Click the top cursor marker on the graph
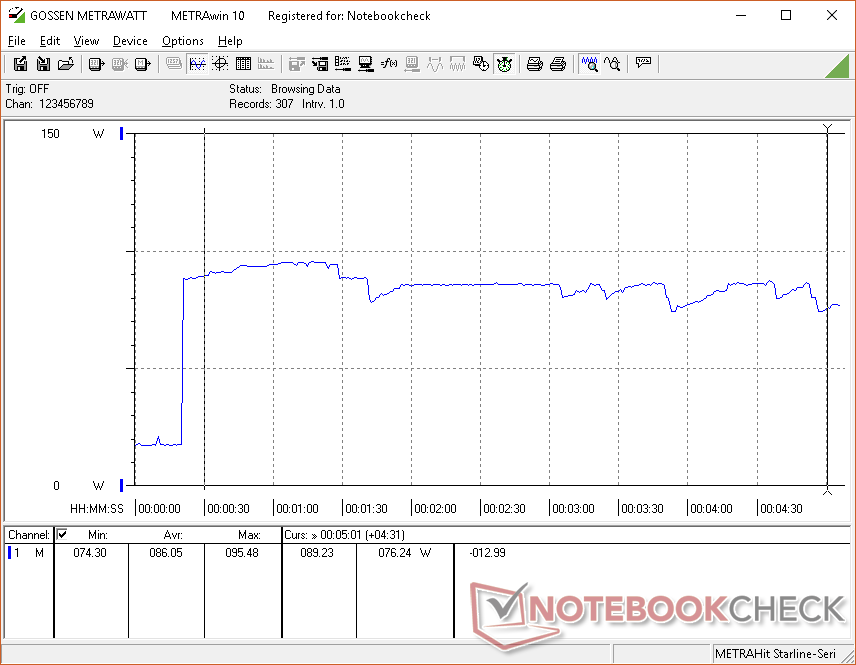This screenshot has height=665, width=856. (x=828, y=128)
